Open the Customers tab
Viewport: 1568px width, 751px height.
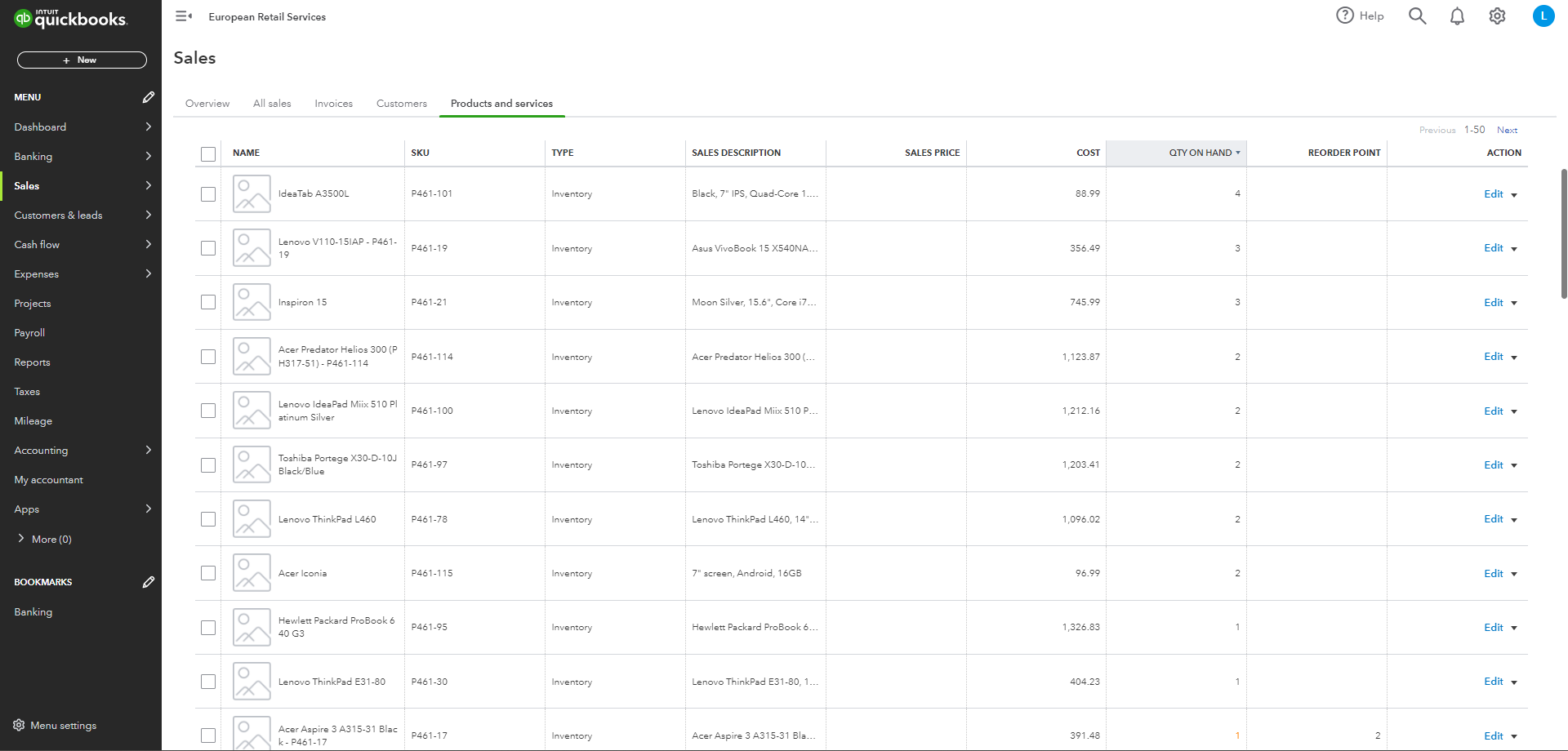click(401, 104)
